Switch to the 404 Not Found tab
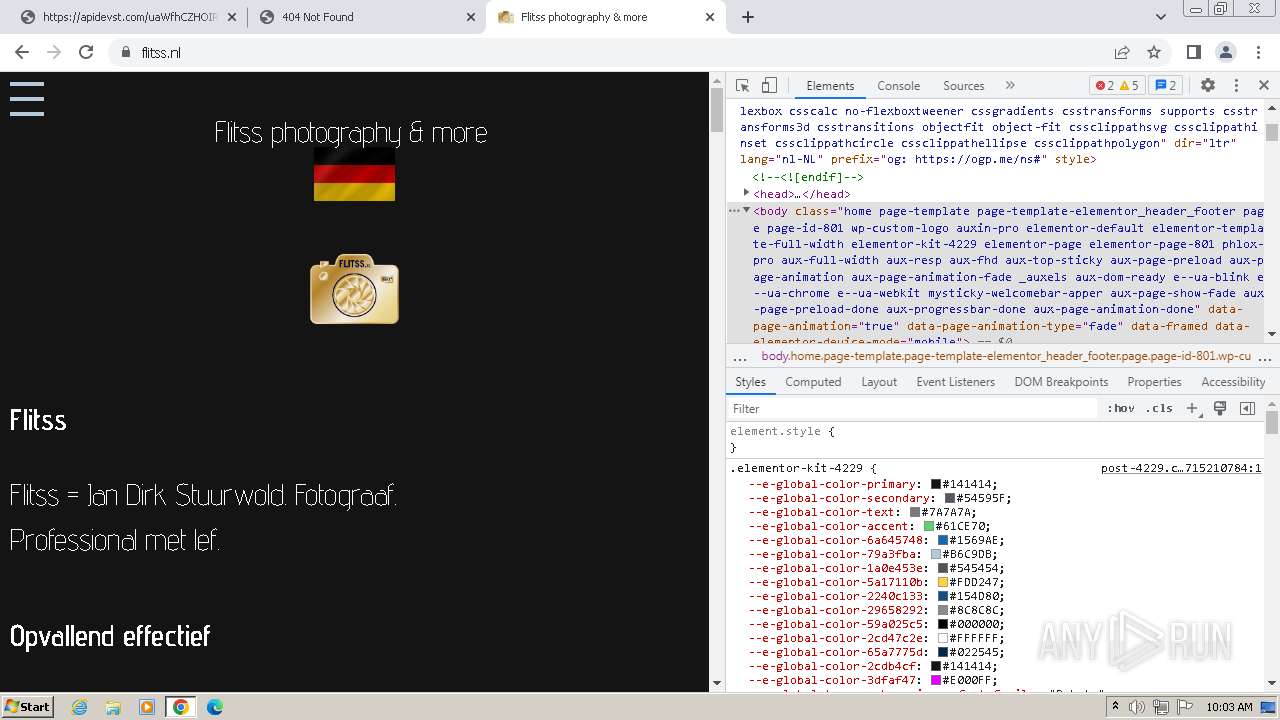 tap(366, 17)
